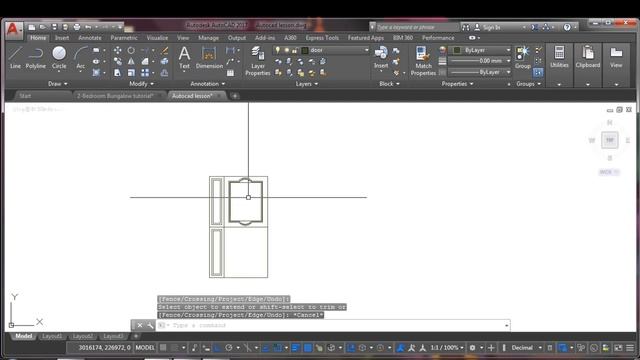Toggle grid display in status bar
Screen dimensions: 640x360
click(x=163, y=347)
